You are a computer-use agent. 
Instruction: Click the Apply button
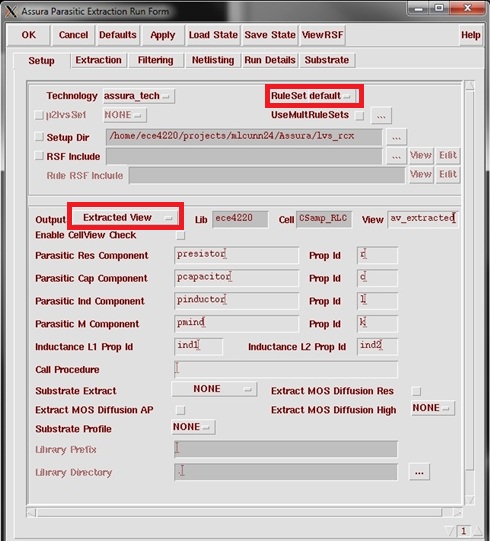[x=163, y=35]
